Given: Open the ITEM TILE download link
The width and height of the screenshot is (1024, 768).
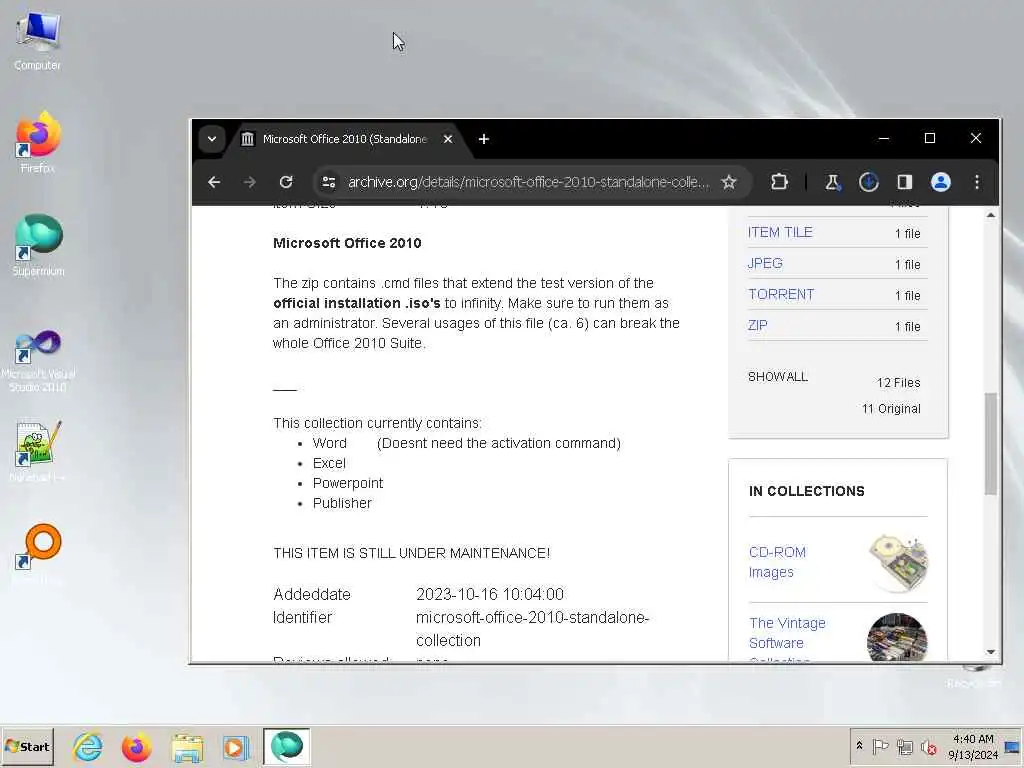Looking at the screenshot, I should (780, 232).
